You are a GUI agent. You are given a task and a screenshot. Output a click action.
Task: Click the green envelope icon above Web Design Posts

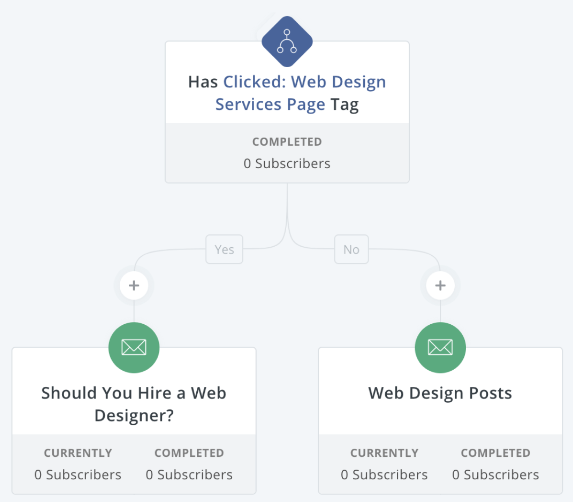(x=440, y=347)
